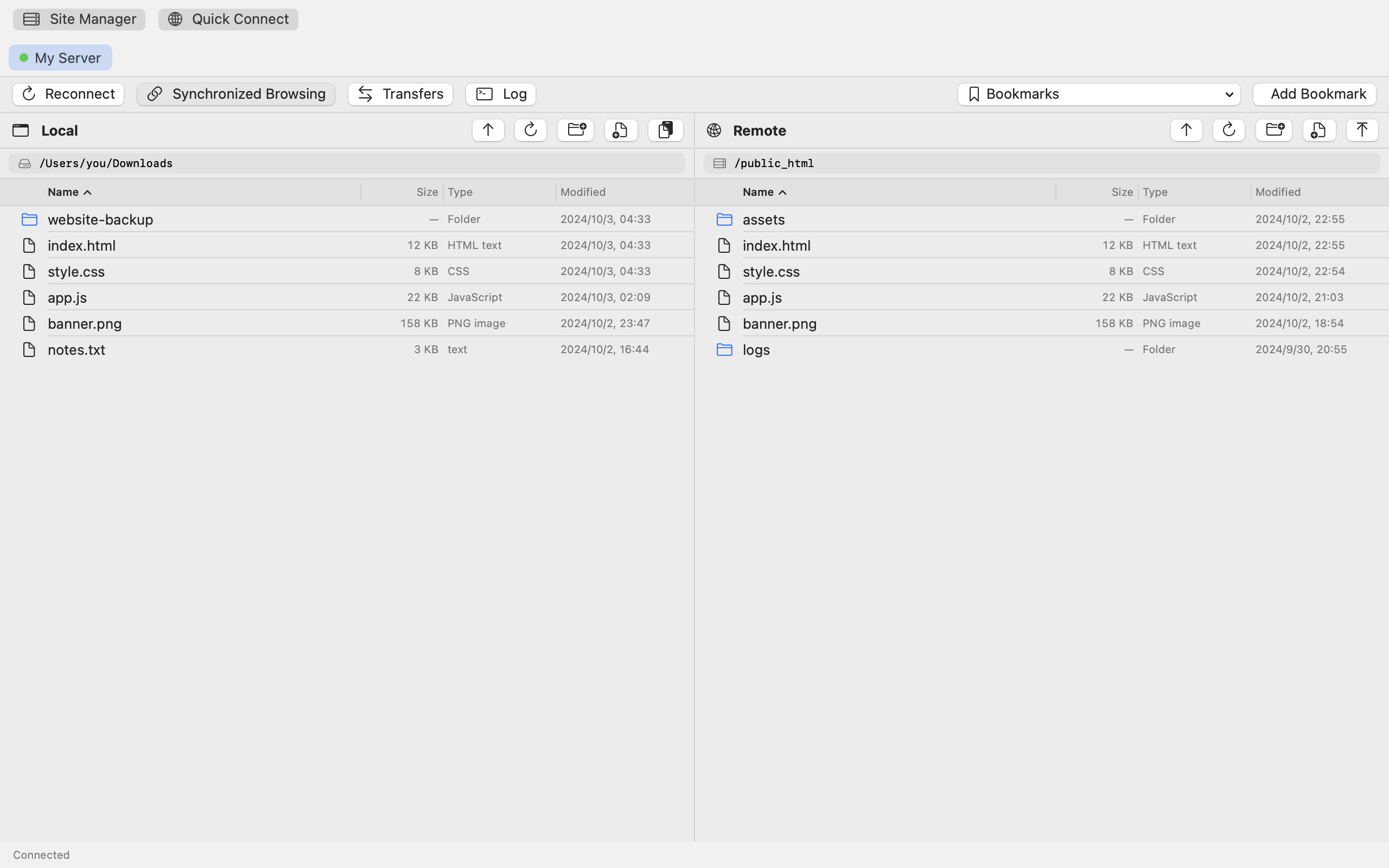The height and width of the screenshot is (868, 1389).
Task: Select local notes.txt file
Action: pyautogui.click(x=347, y=349)
